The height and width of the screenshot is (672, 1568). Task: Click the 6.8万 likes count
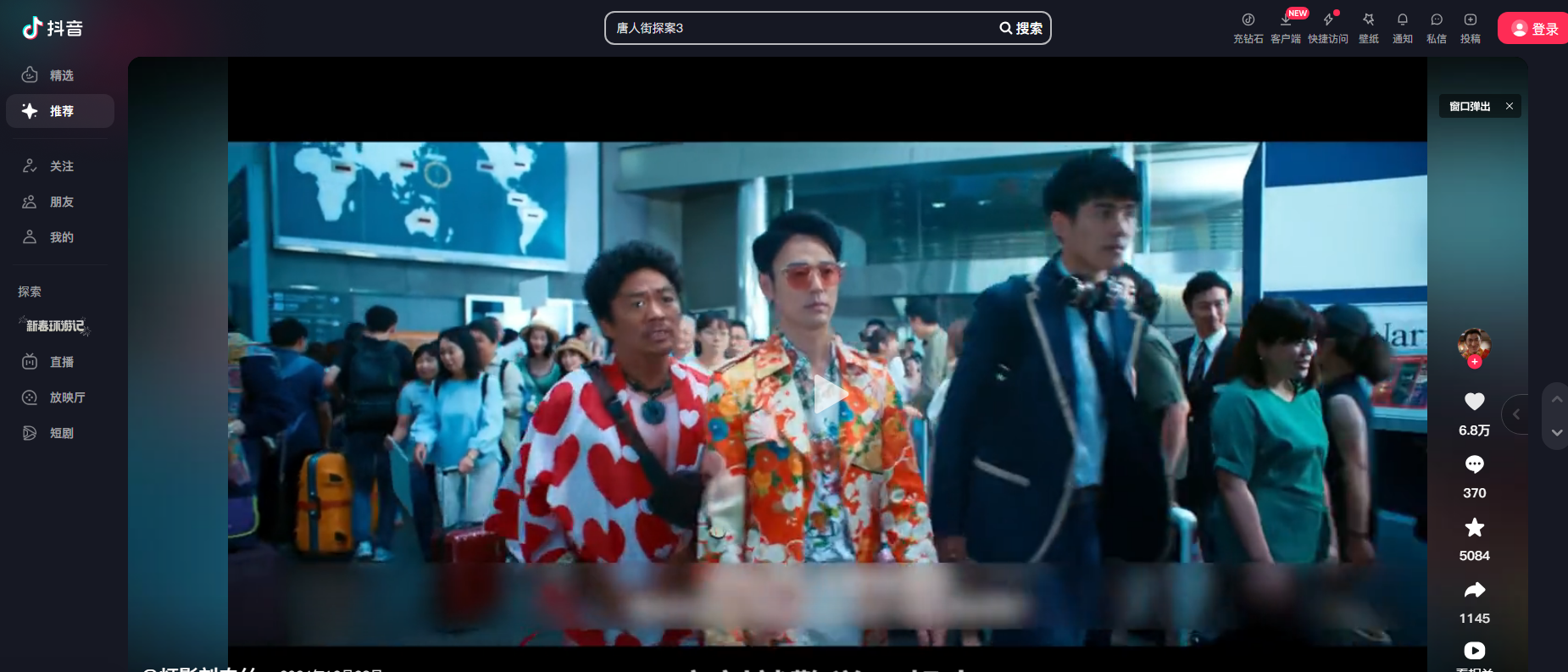[x=1474, y=430]
